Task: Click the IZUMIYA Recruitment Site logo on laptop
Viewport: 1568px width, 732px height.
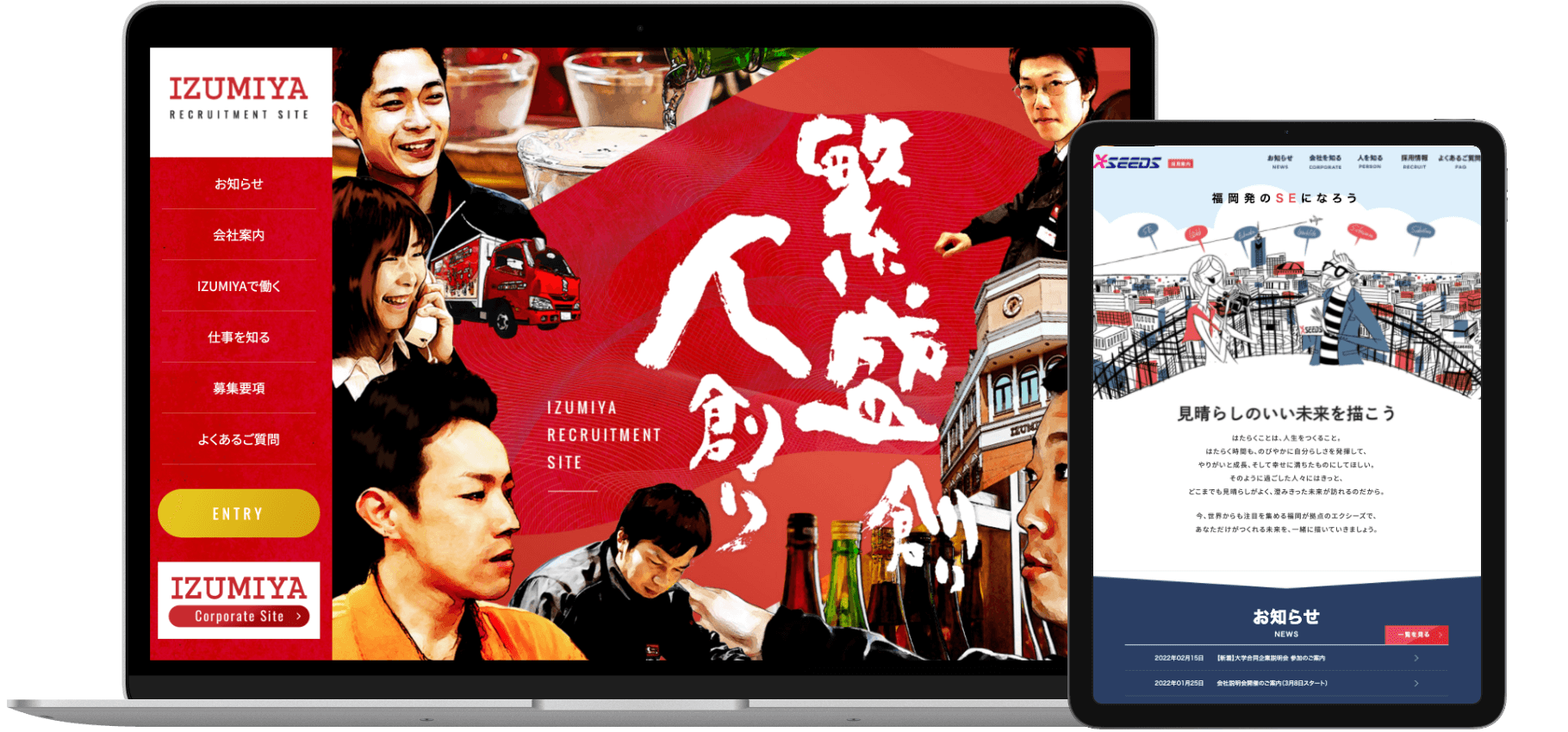Action: coord(239,98)
